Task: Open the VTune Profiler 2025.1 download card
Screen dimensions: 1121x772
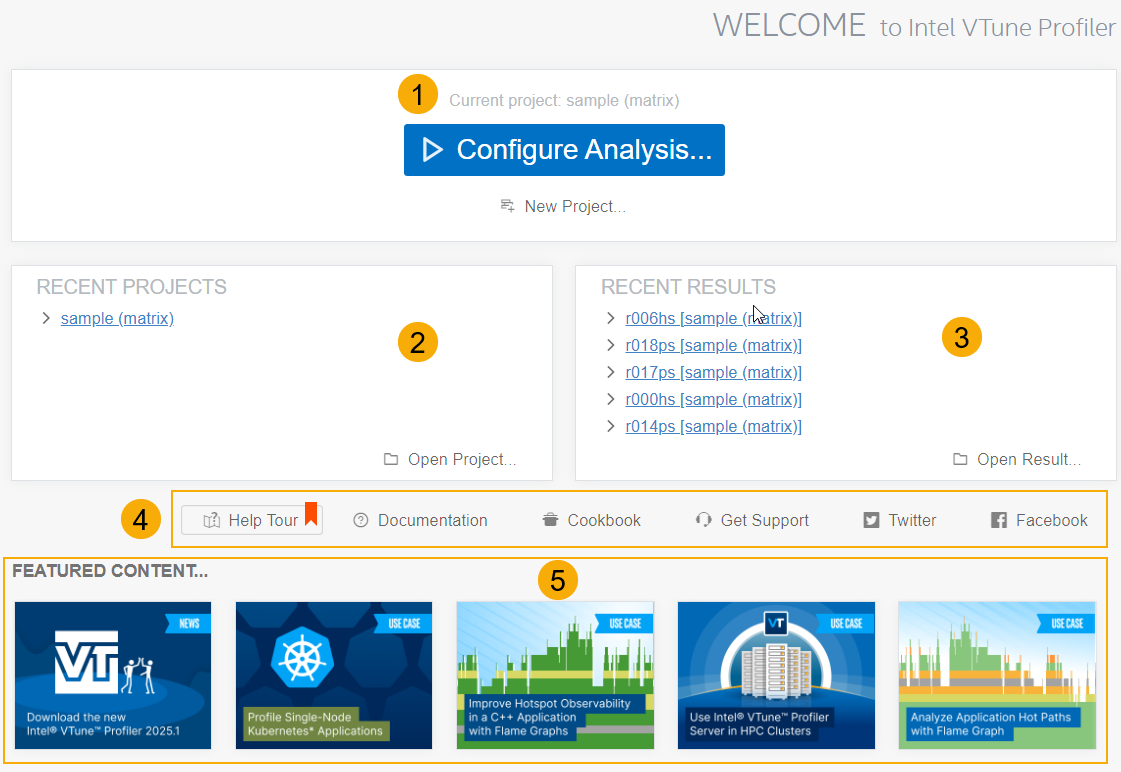Action: tap(113, 676)
